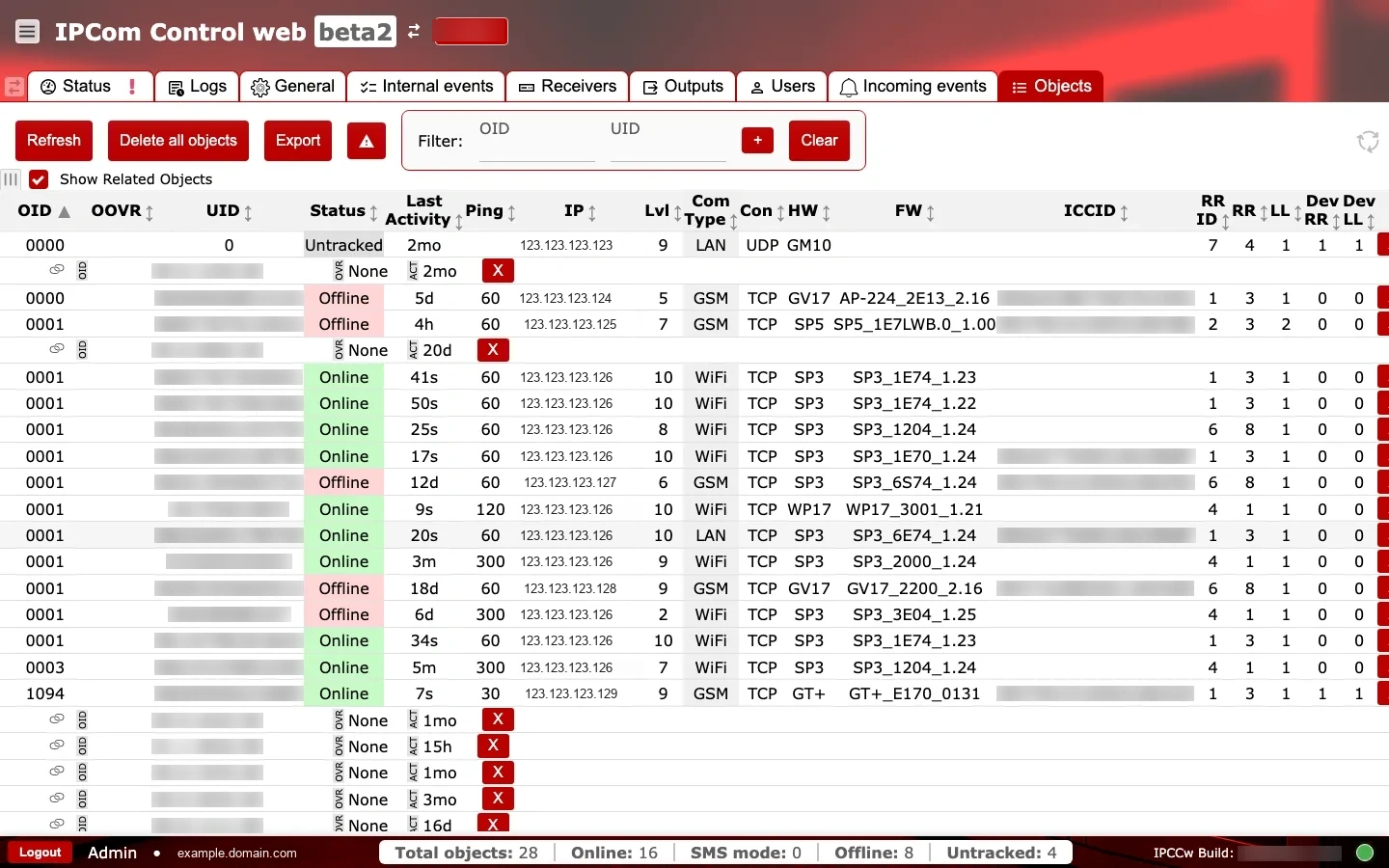Click the green build status dot bottom right
1389x868 pixels.
[1366, 853]
